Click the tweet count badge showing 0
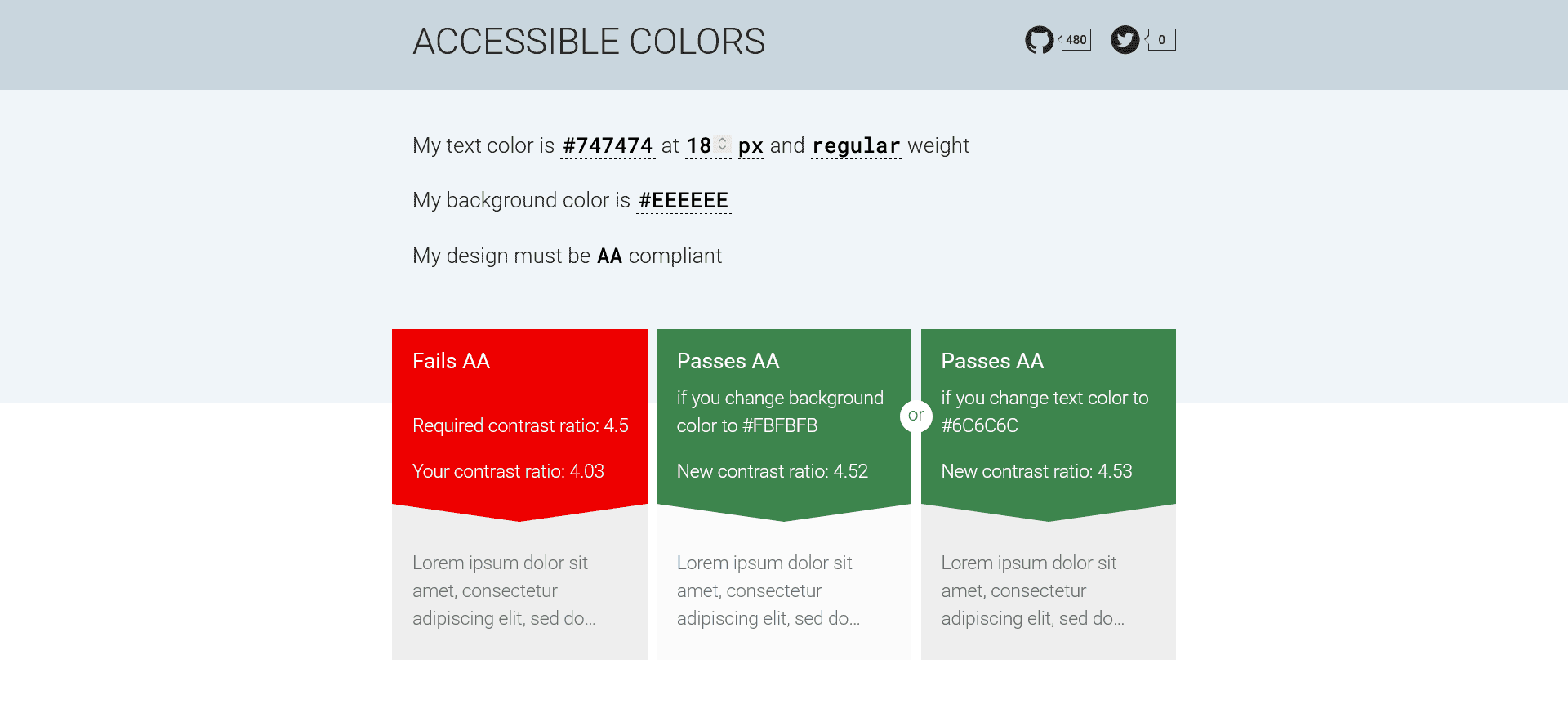This screenshot has width=1568, height=717. coord(1163,38)
